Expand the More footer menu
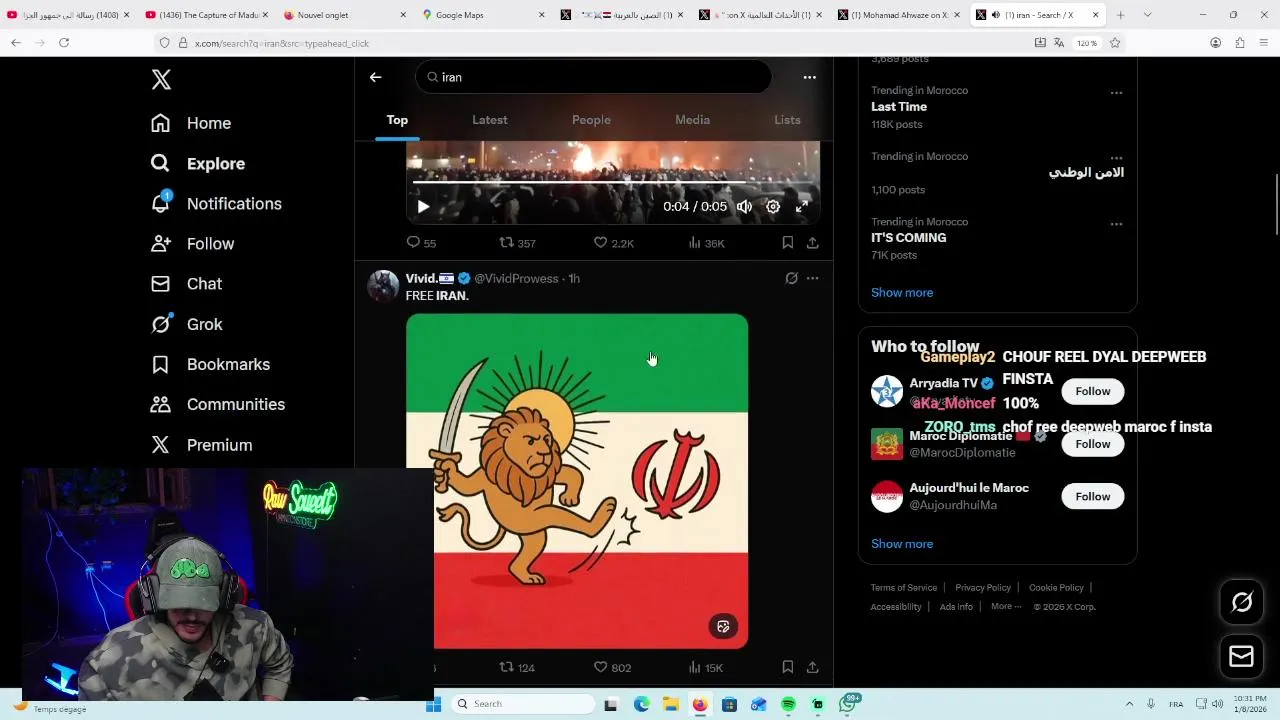The width and height of the screenshot is (1280, 720). click(x=1006, y=607)
